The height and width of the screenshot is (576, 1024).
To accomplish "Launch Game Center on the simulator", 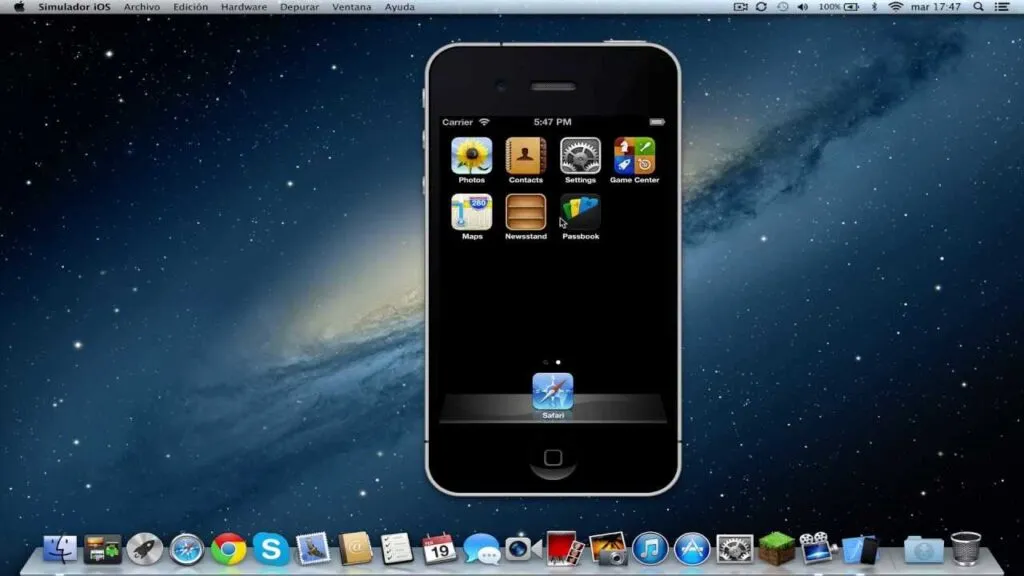I will pos(634,156).
